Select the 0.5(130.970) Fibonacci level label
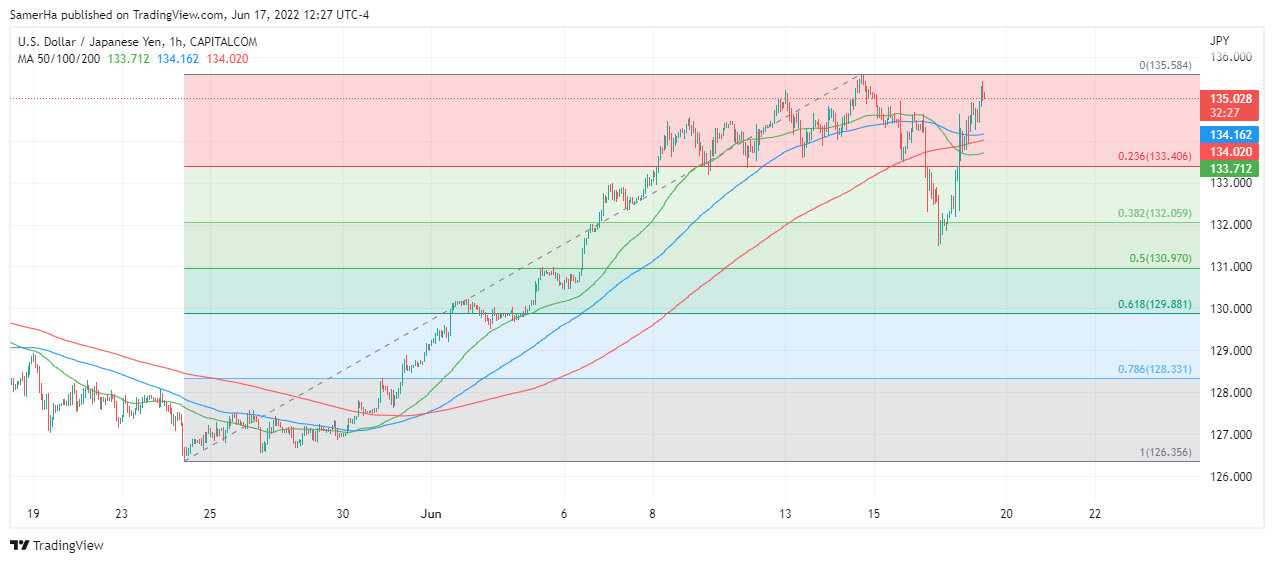Screen dimensions: 1274x563 (1162, 258)
